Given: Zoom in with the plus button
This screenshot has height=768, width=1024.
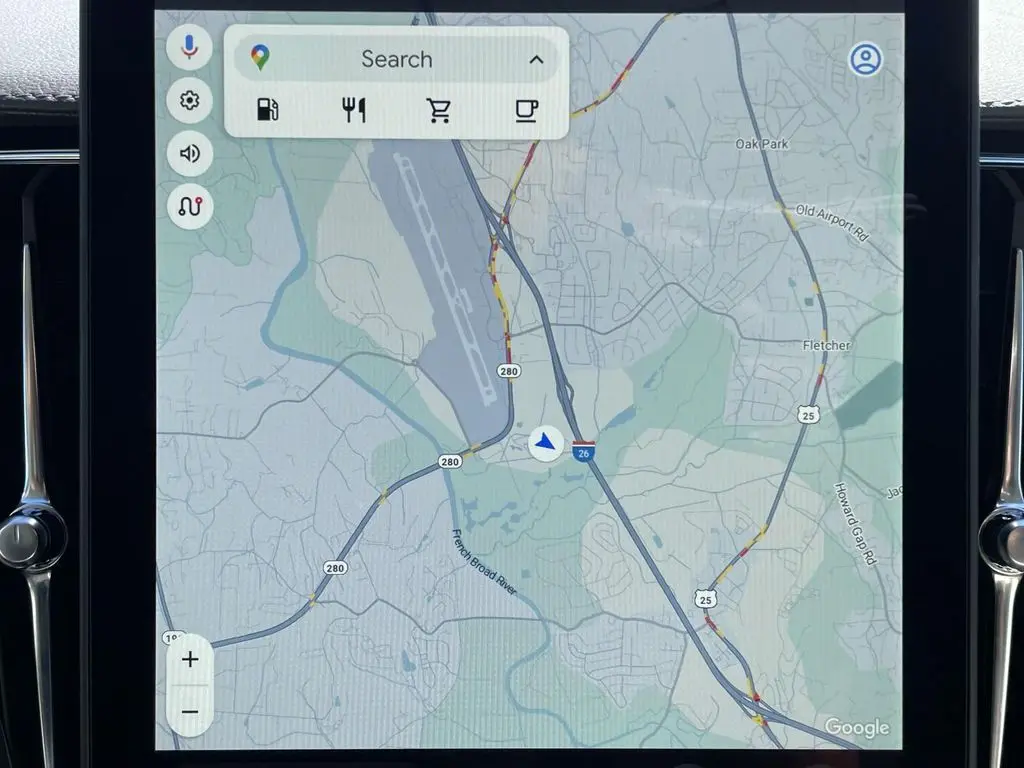Looking at the screenshot, I should [x=190, y=659].
